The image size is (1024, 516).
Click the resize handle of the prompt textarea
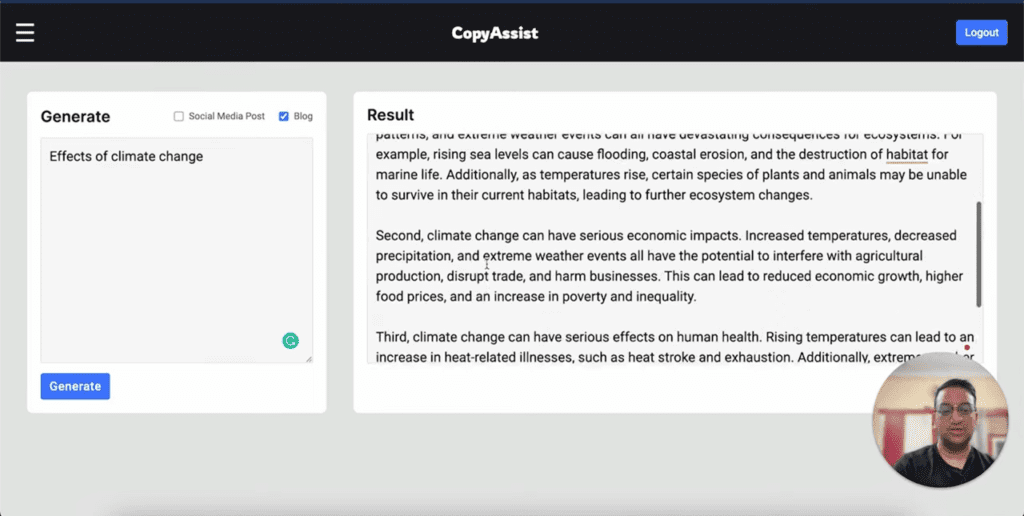tap(308, 358)
